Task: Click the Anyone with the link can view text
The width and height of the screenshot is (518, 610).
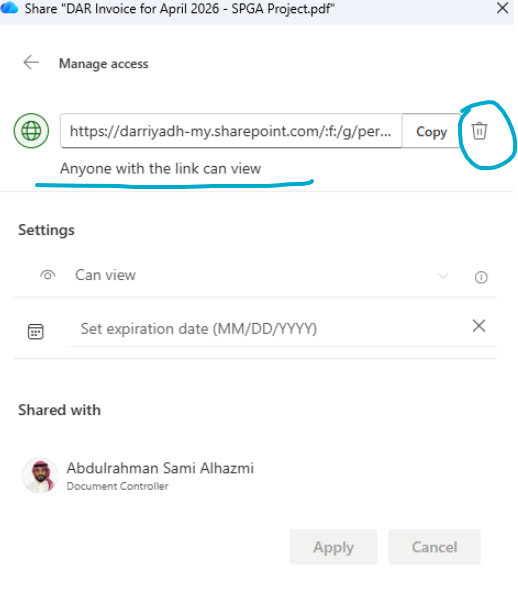Action: tap(160, 168)
